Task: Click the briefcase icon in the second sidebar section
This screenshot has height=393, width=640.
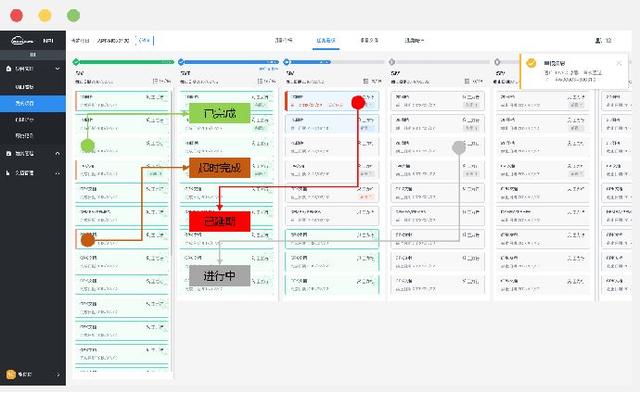Action: [9, 153]
